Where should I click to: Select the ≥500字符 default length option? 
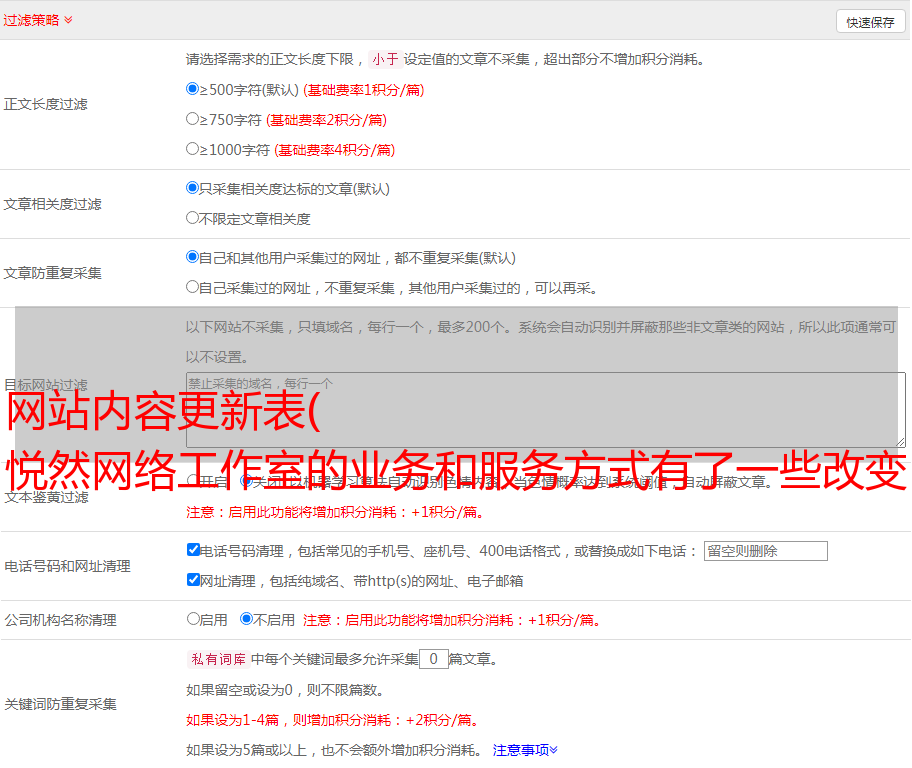pos(192,89)
